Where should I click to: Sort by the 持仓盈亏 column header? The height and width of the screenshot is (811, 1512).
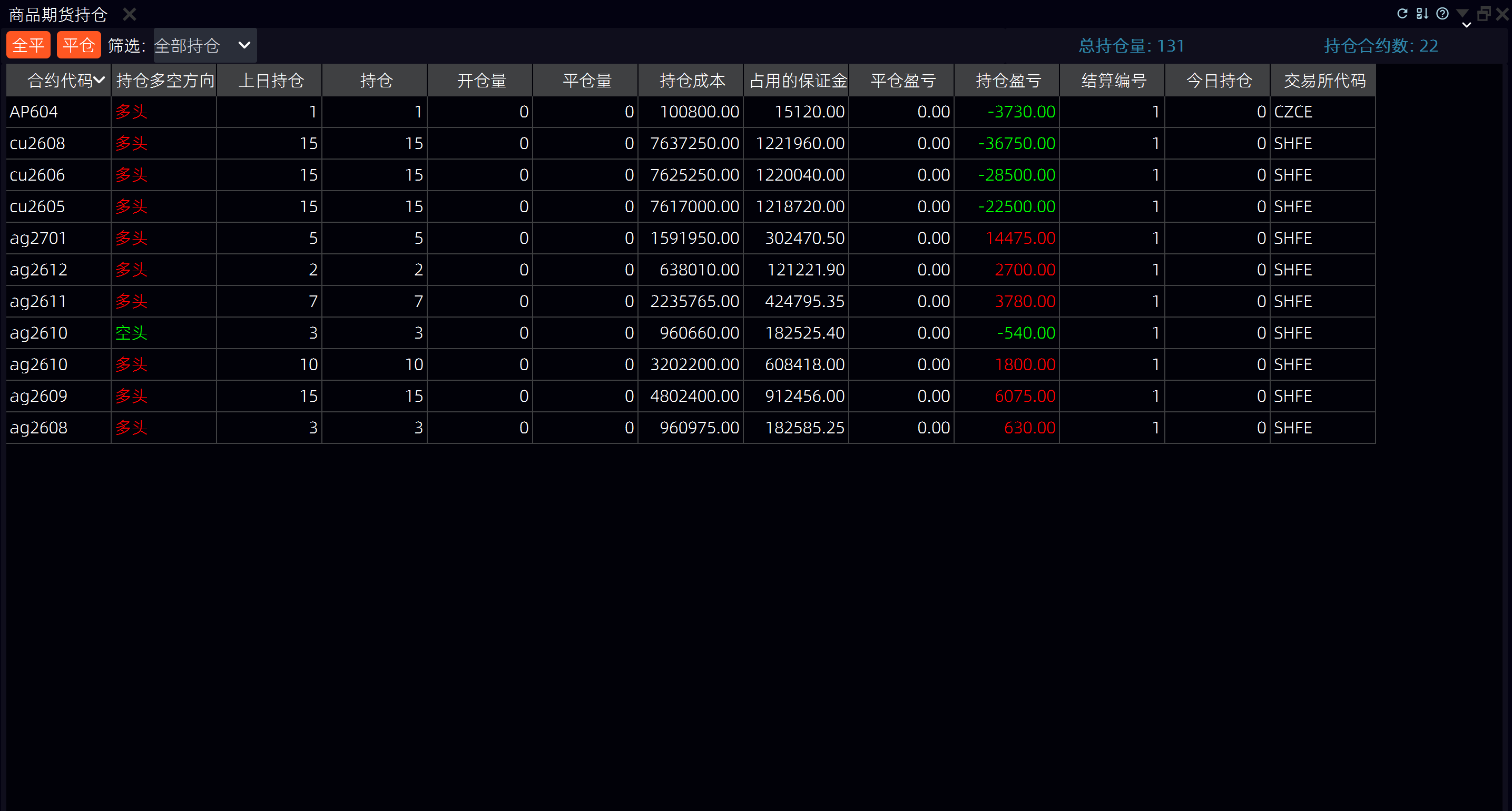[1007, 81]
